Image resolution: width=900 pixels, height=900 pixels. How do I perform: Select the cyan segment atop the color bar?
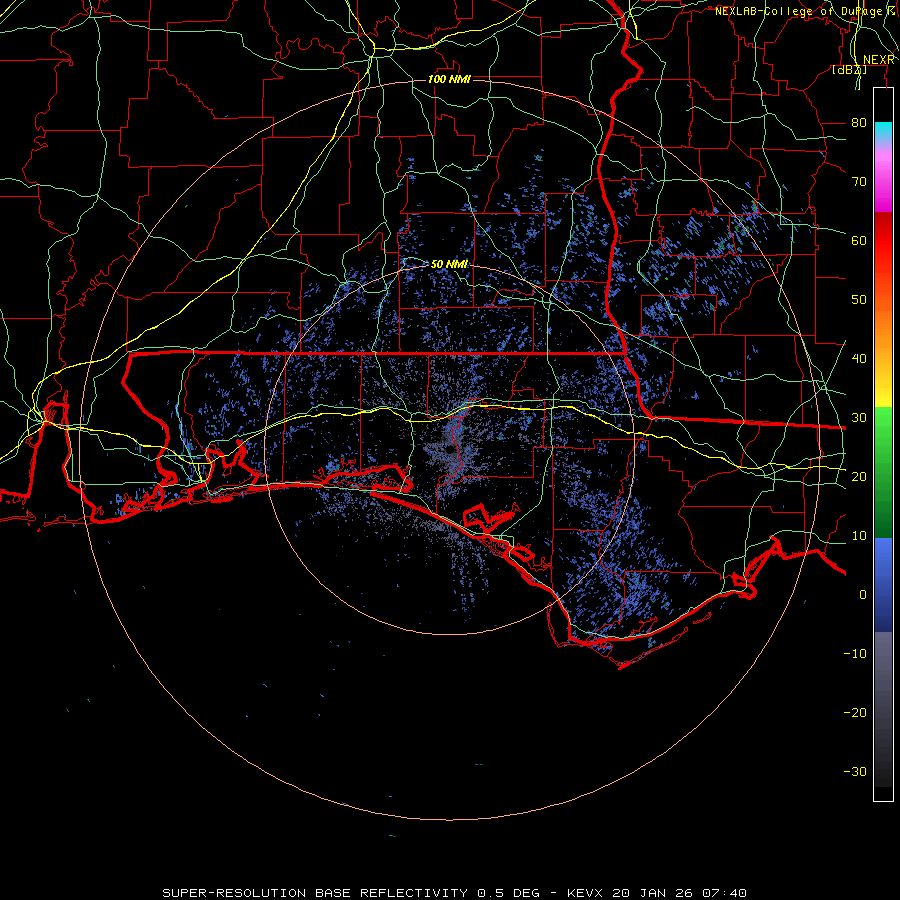883,131
